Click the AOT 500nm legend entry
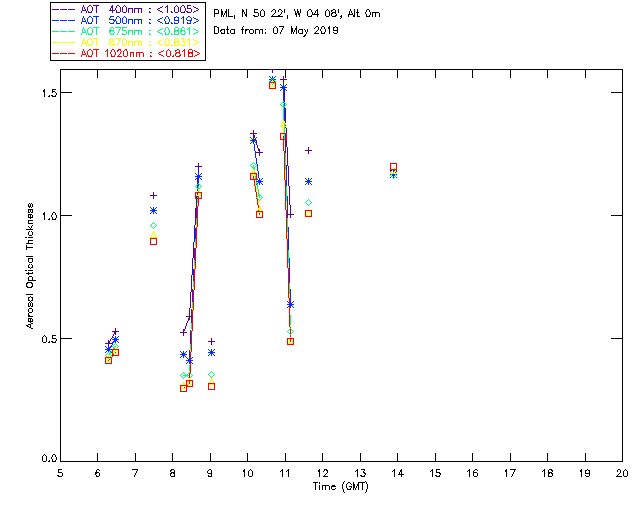Viewport: 640px width, 512px height. coord(126,20)
